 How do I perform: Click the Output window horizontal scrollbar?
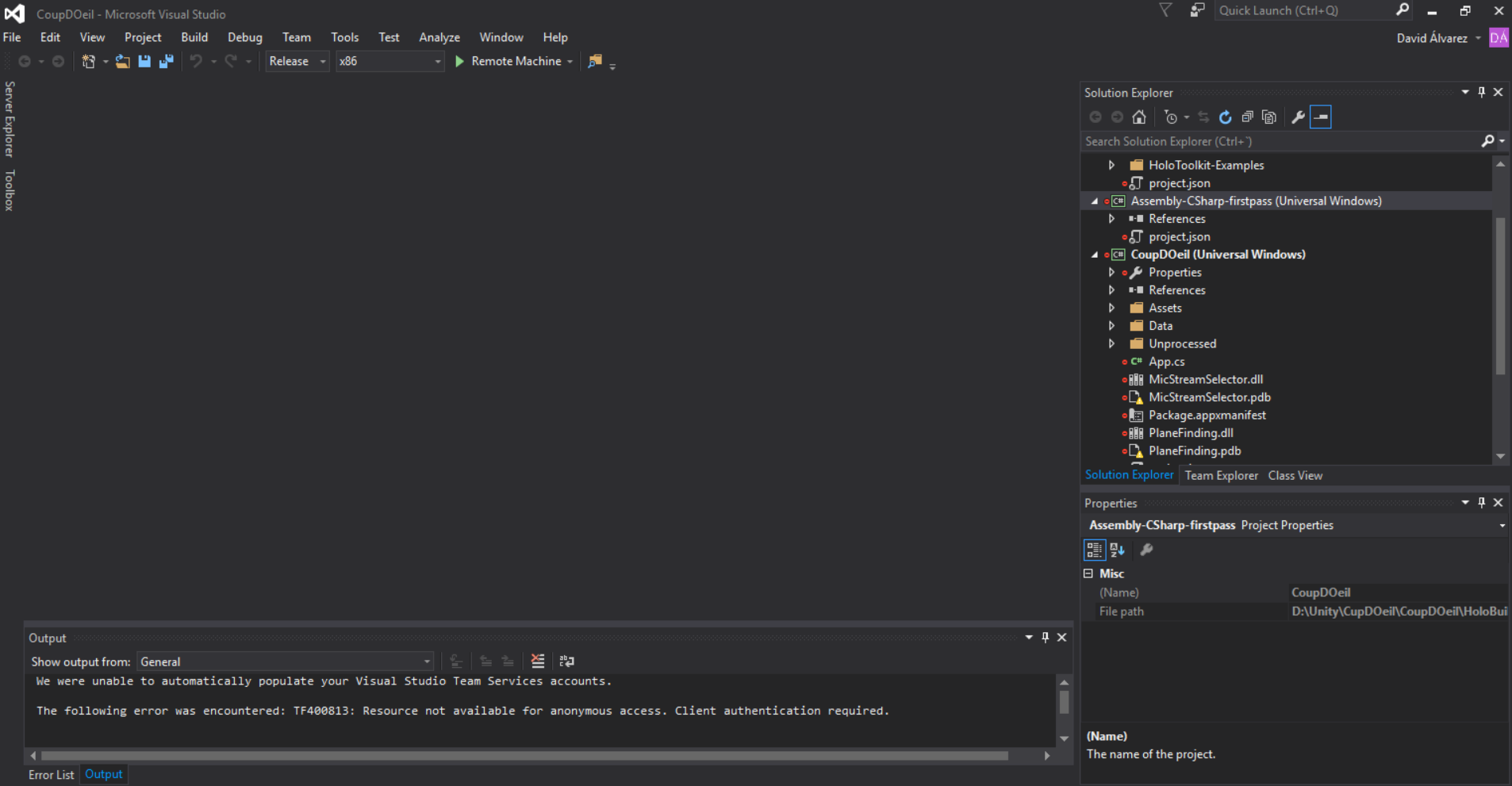pyautogui.click(x=524, y=756)
